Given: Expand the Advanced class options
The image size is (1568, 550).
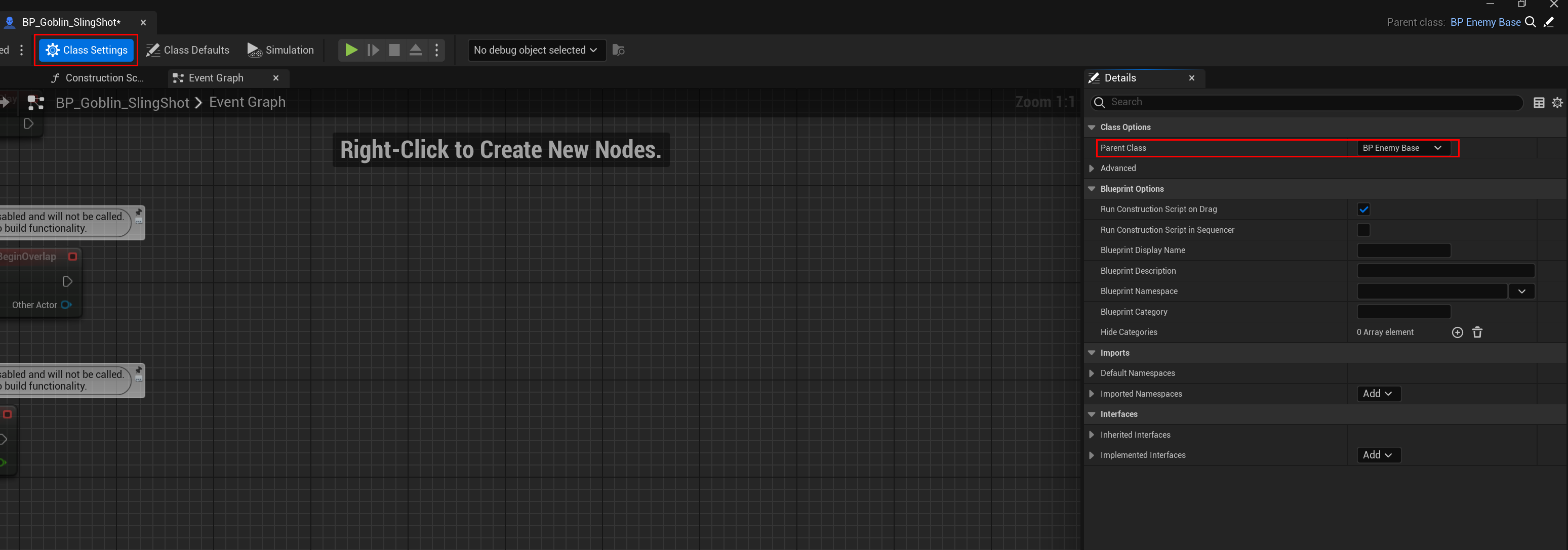Looking at the screenshot, I should click(x=1092, y=168).
